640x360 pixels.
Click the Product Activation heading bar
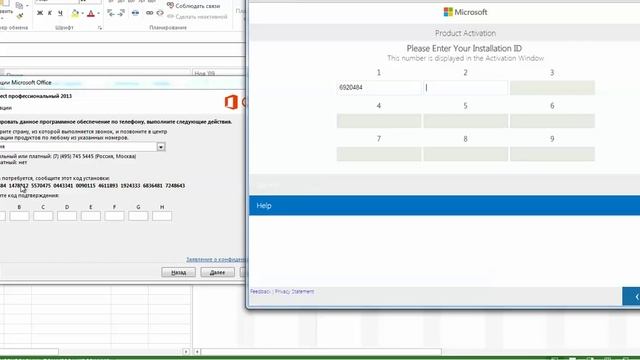(444, 33)
